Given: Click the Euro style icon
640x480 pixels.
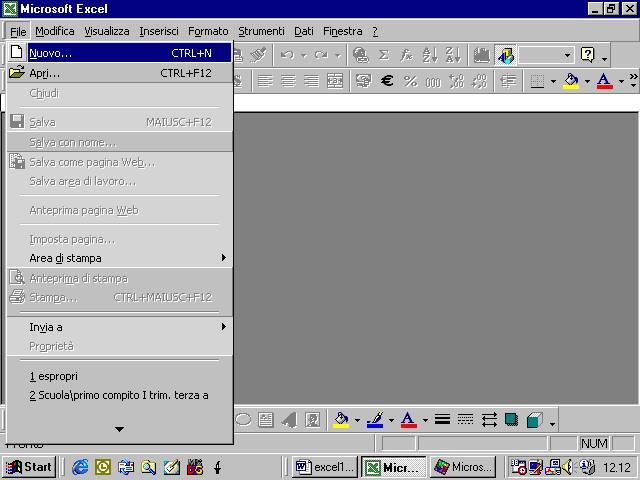Looking at the screenshot, I should tap(387, 81).
